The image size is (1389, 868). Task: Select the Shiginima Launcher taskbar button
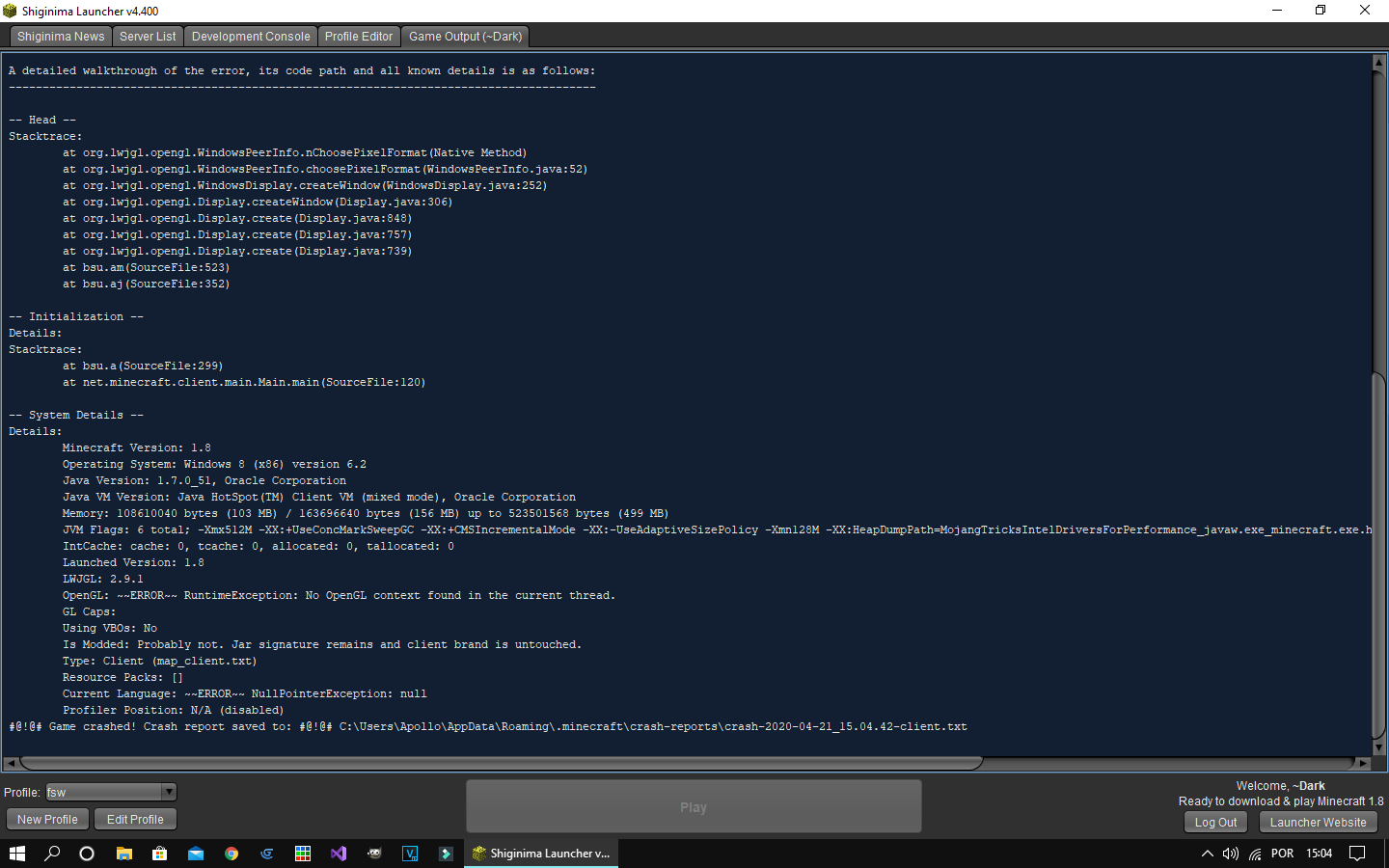541,854
